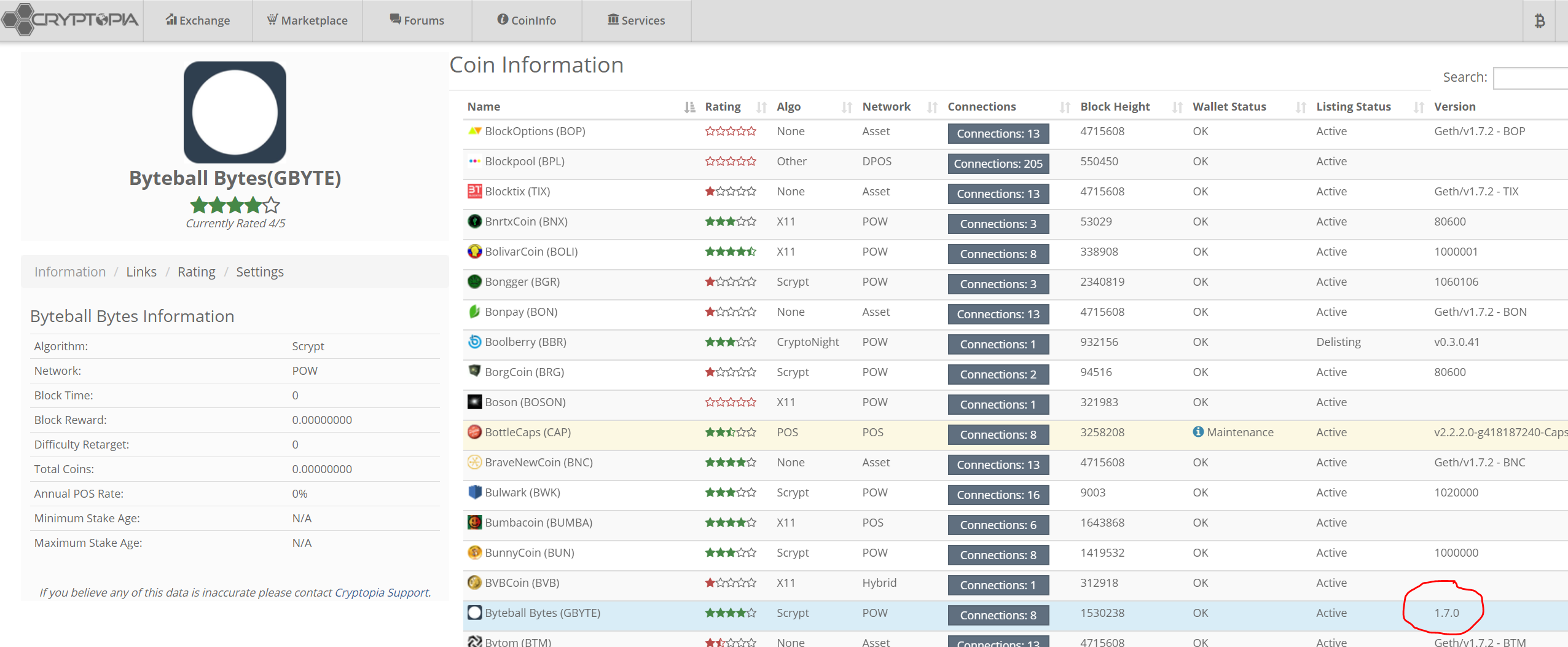
Task: Click the Hybrid network cell
Action: [x=879, y=582]
